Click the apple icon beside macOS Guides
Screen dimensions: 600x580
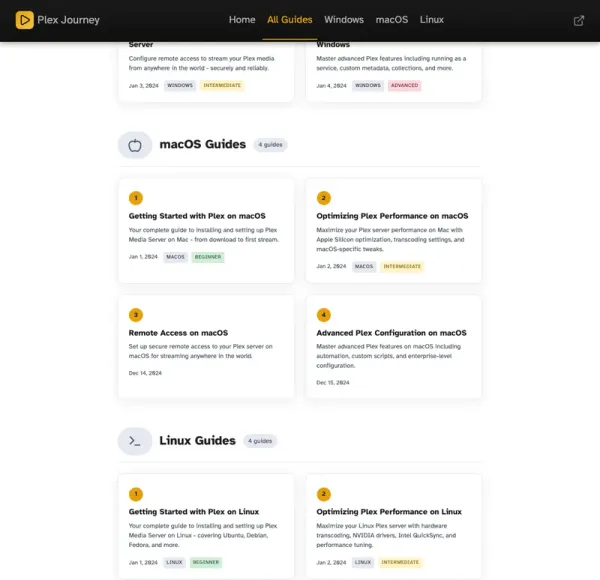pyautogui.click(x=135, y=145)
